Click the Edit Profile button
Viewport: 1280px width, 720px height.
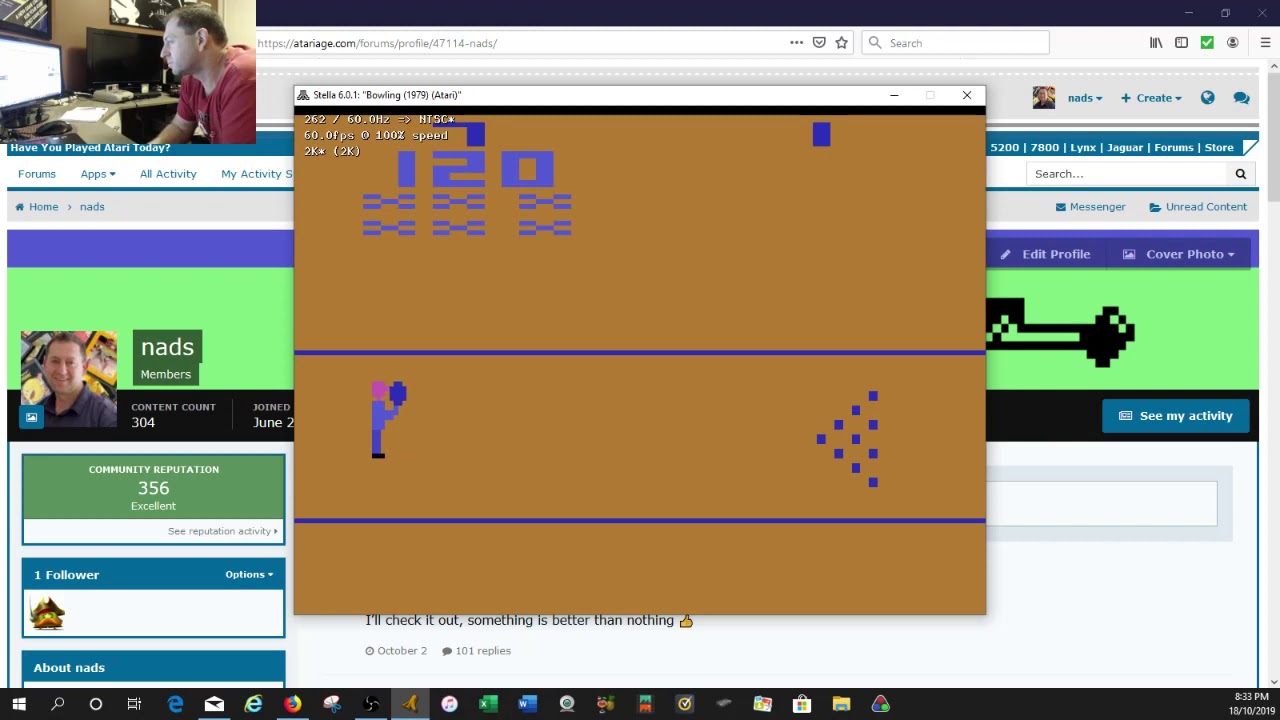point(1045,254)
